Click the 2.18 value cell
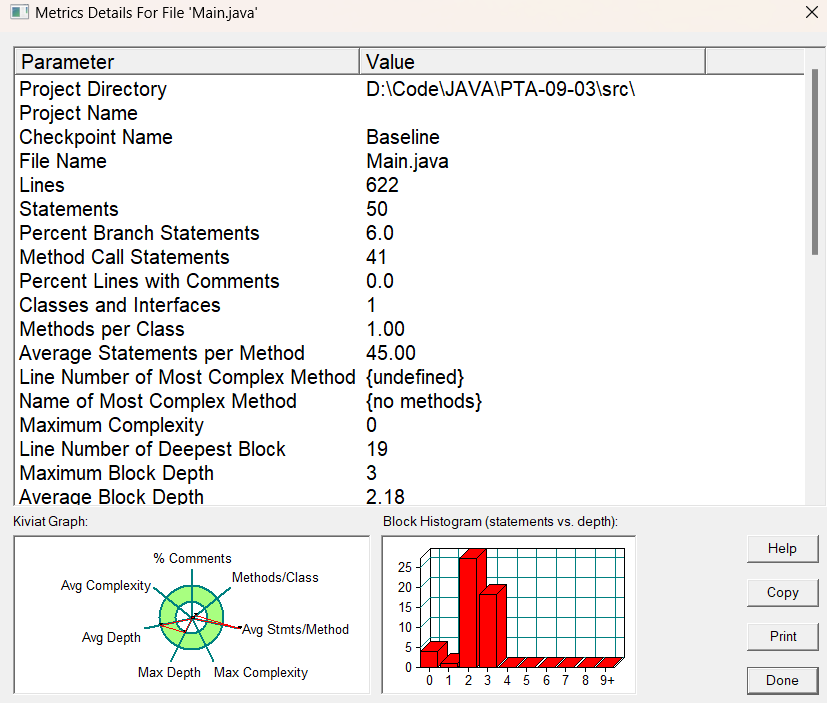 [386, 496]
